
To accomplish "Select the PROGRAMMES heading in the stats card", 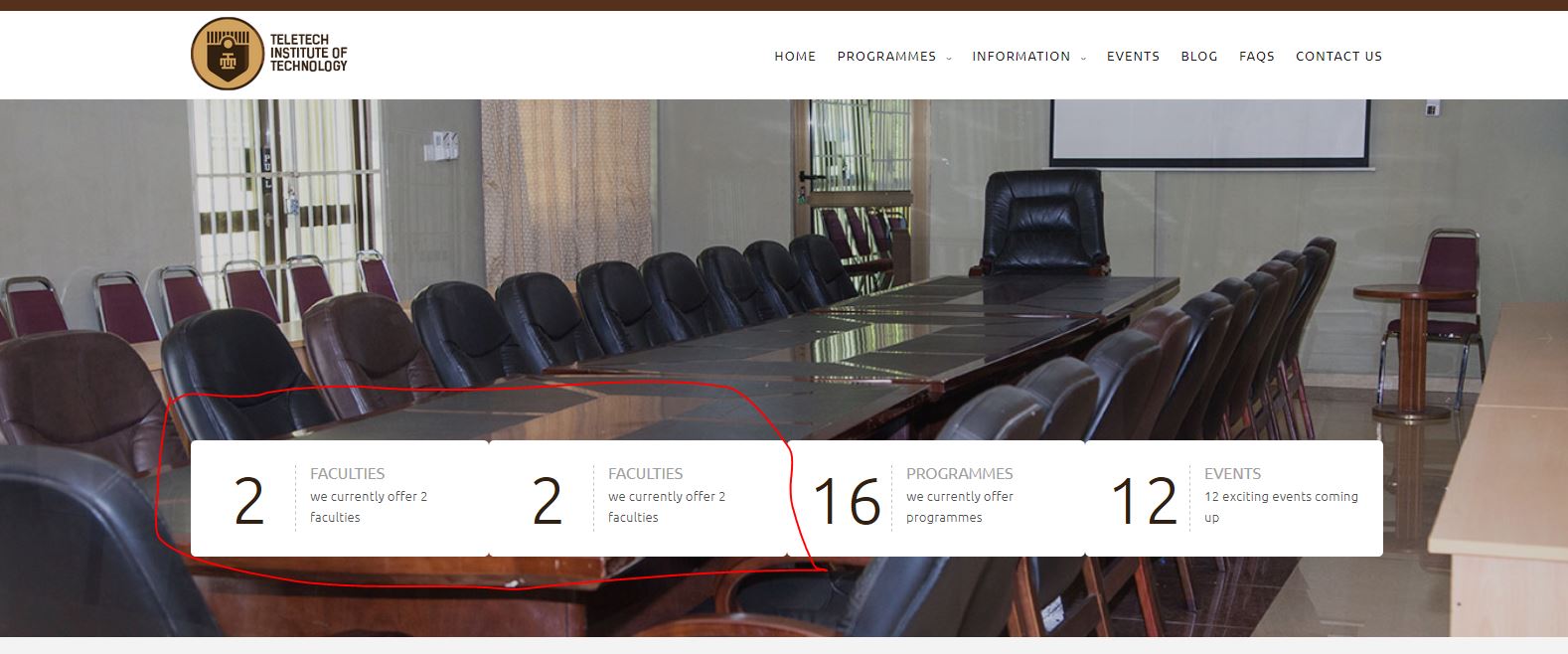I will click(x=960, y=474).
